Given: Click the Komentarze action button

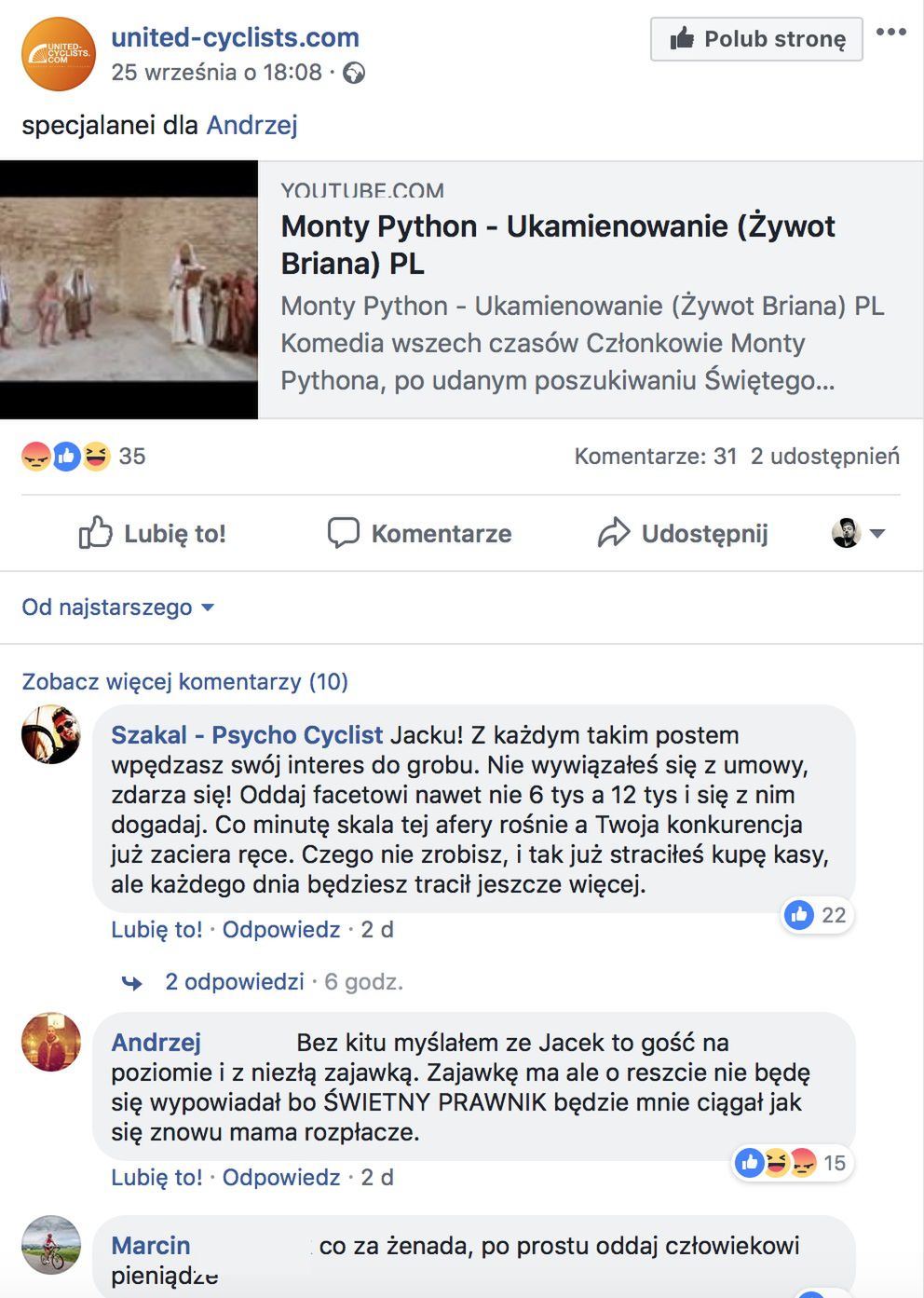Looking at the screenshot, I should point(419,533).
